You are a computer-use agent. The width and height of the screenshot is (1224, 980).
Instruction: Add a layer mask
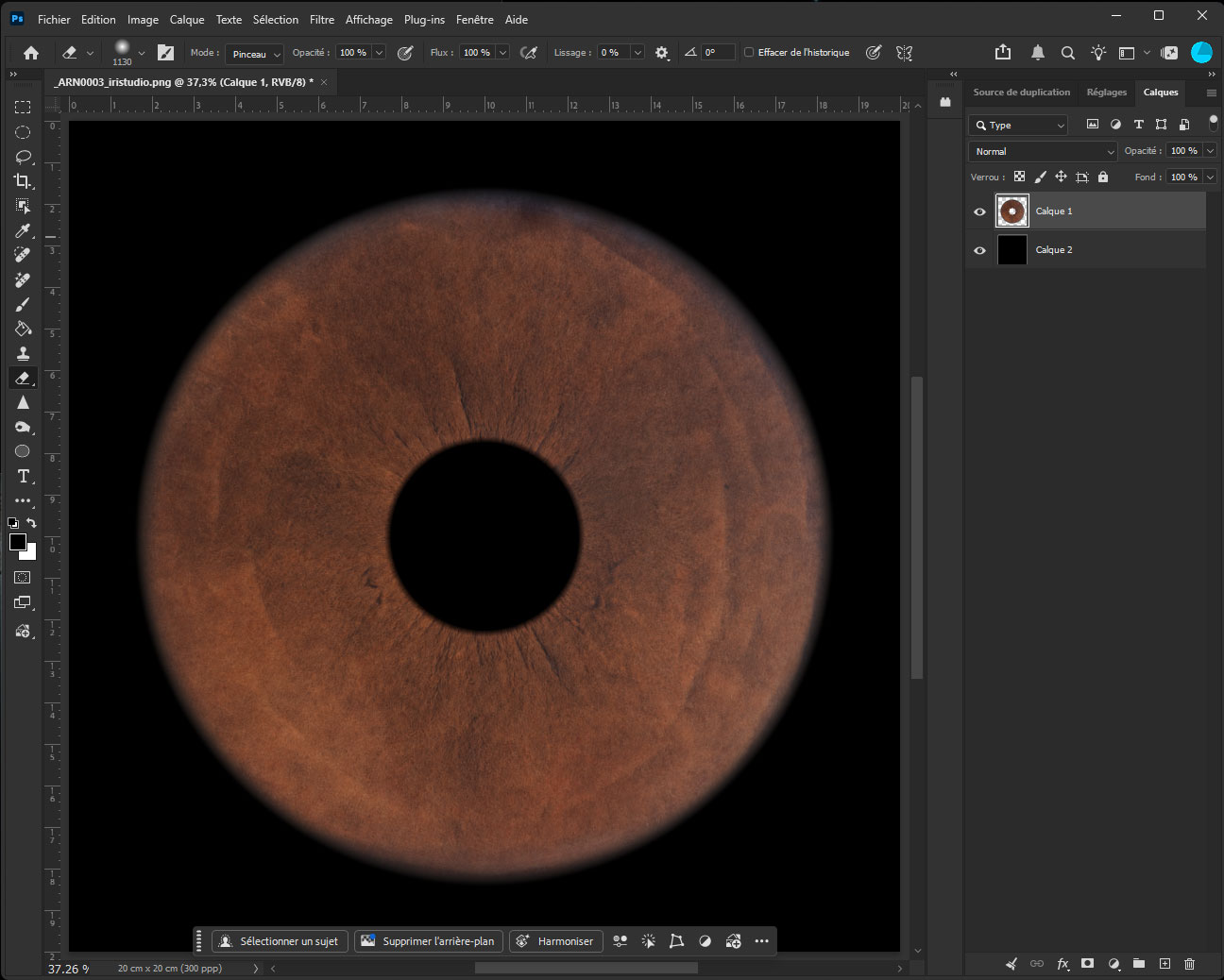pyautogui.click(x=1088, y=964)
